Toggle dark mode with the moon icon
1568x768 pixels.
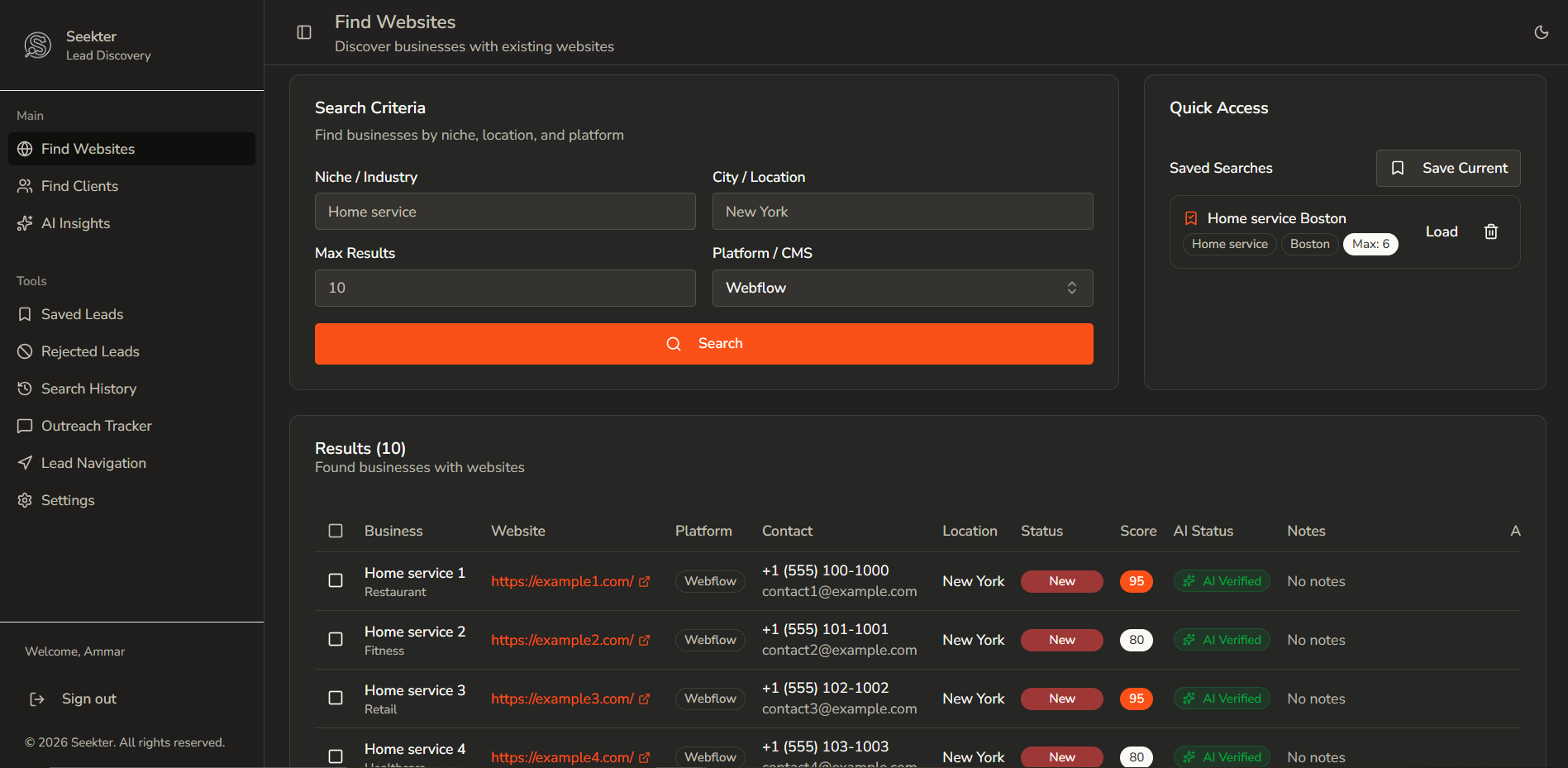1541,32
